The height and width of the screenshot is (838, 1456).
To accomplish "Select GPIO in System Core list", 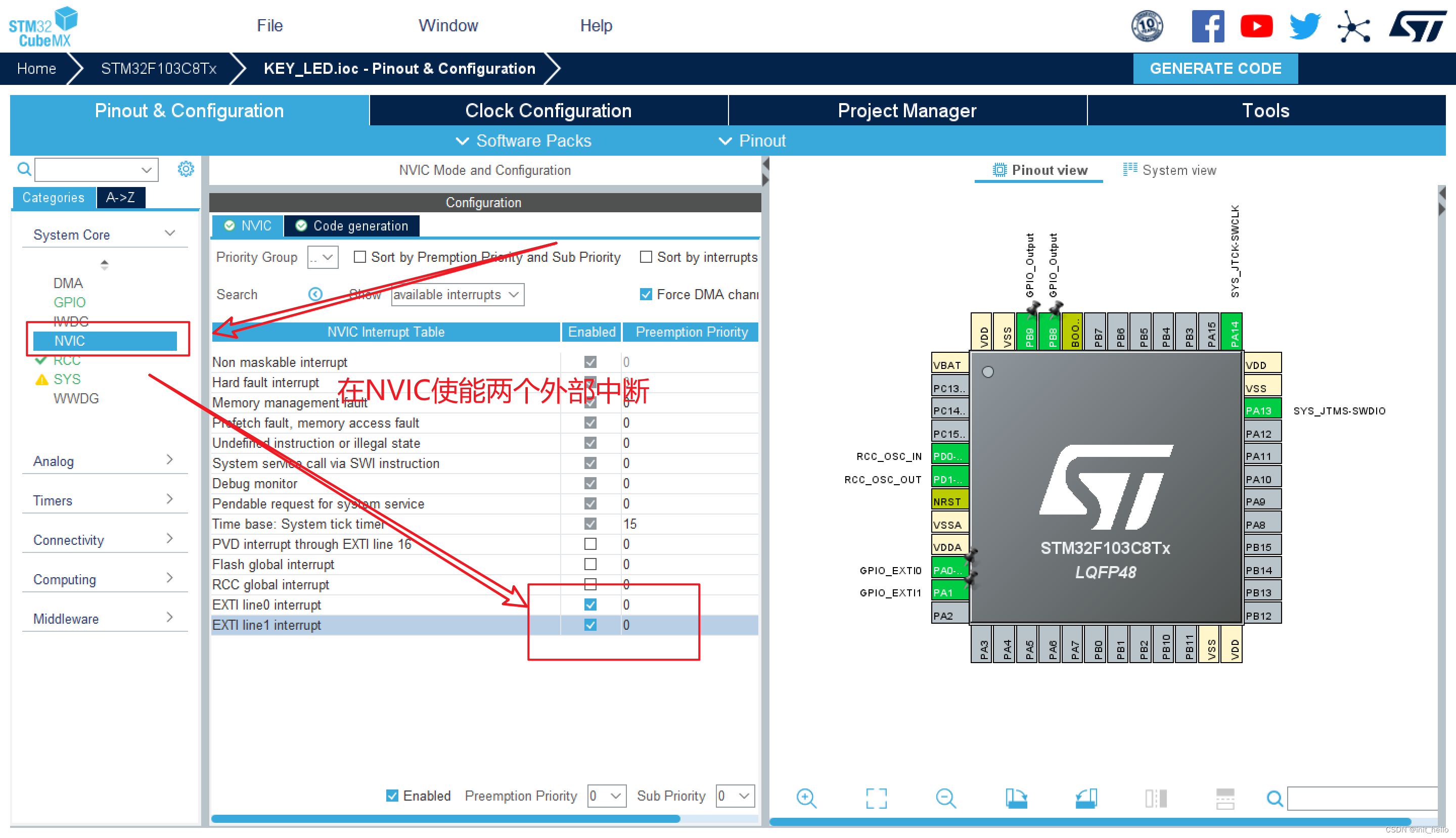I will pyautogui.click(x=69, y=302).
